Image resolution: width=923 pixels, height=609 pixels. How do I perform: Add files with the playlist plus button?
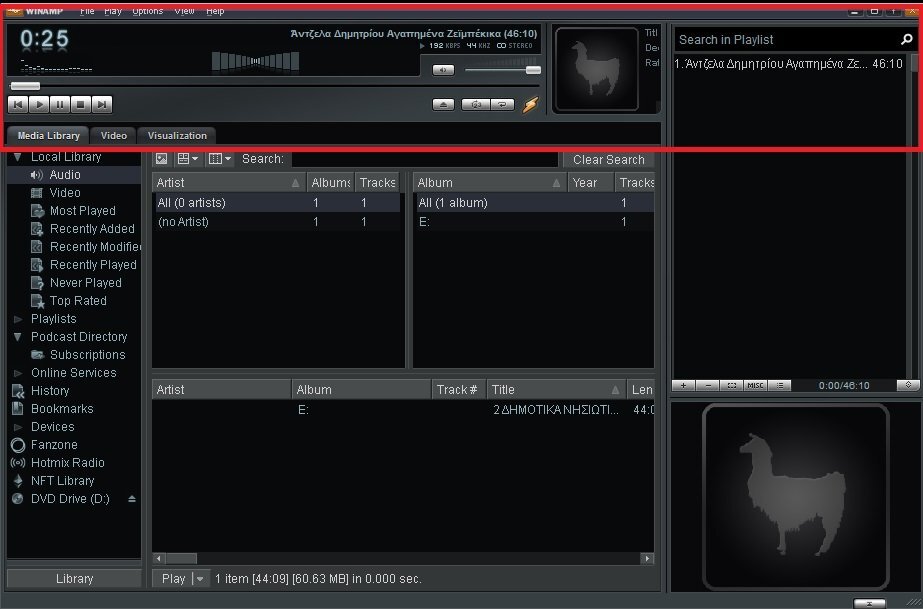[683, 385]
